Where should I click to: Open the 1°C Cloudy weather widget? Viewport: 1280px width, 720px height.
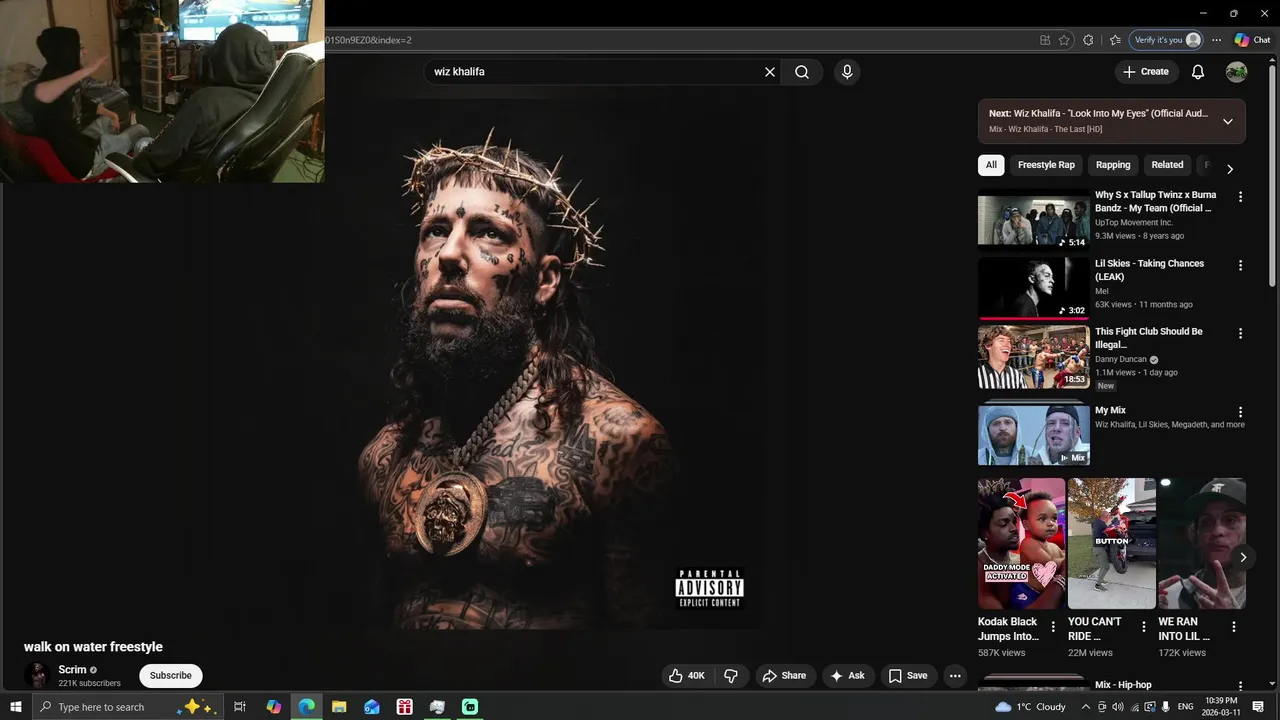(1030, 707)
